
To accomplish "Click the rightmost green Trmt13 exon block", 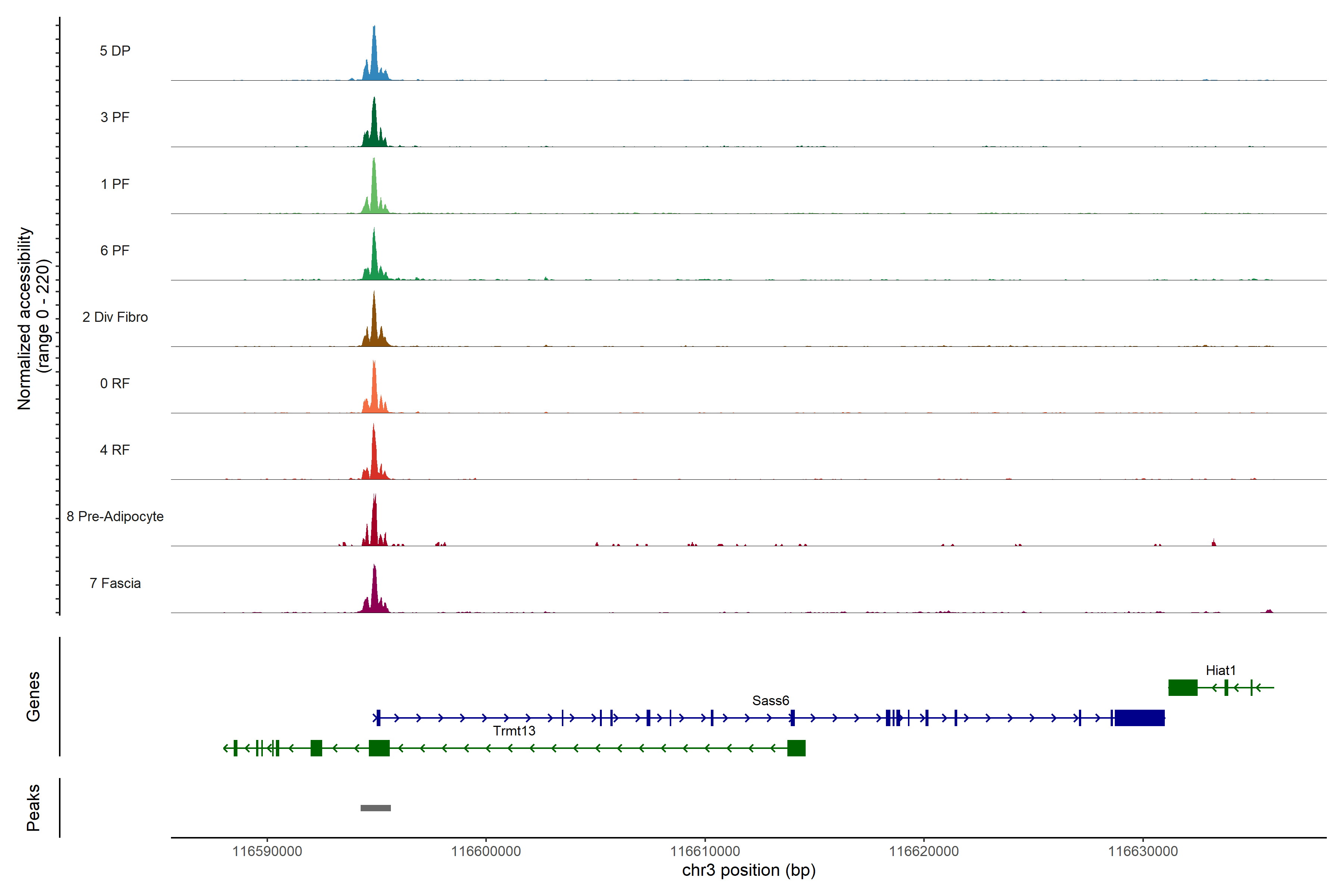I will [796, 748].
